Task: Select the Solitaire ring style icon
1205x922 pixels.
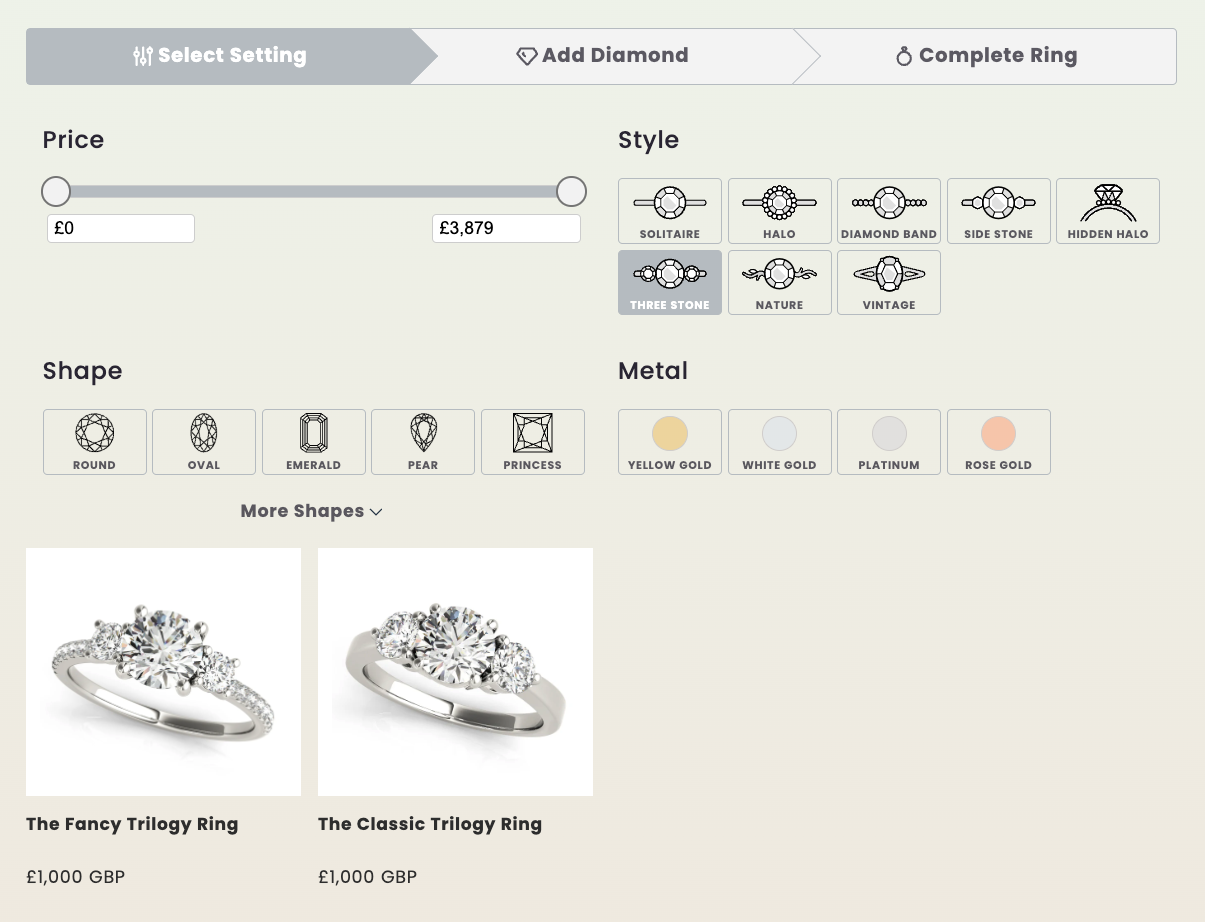Action: 670,210
